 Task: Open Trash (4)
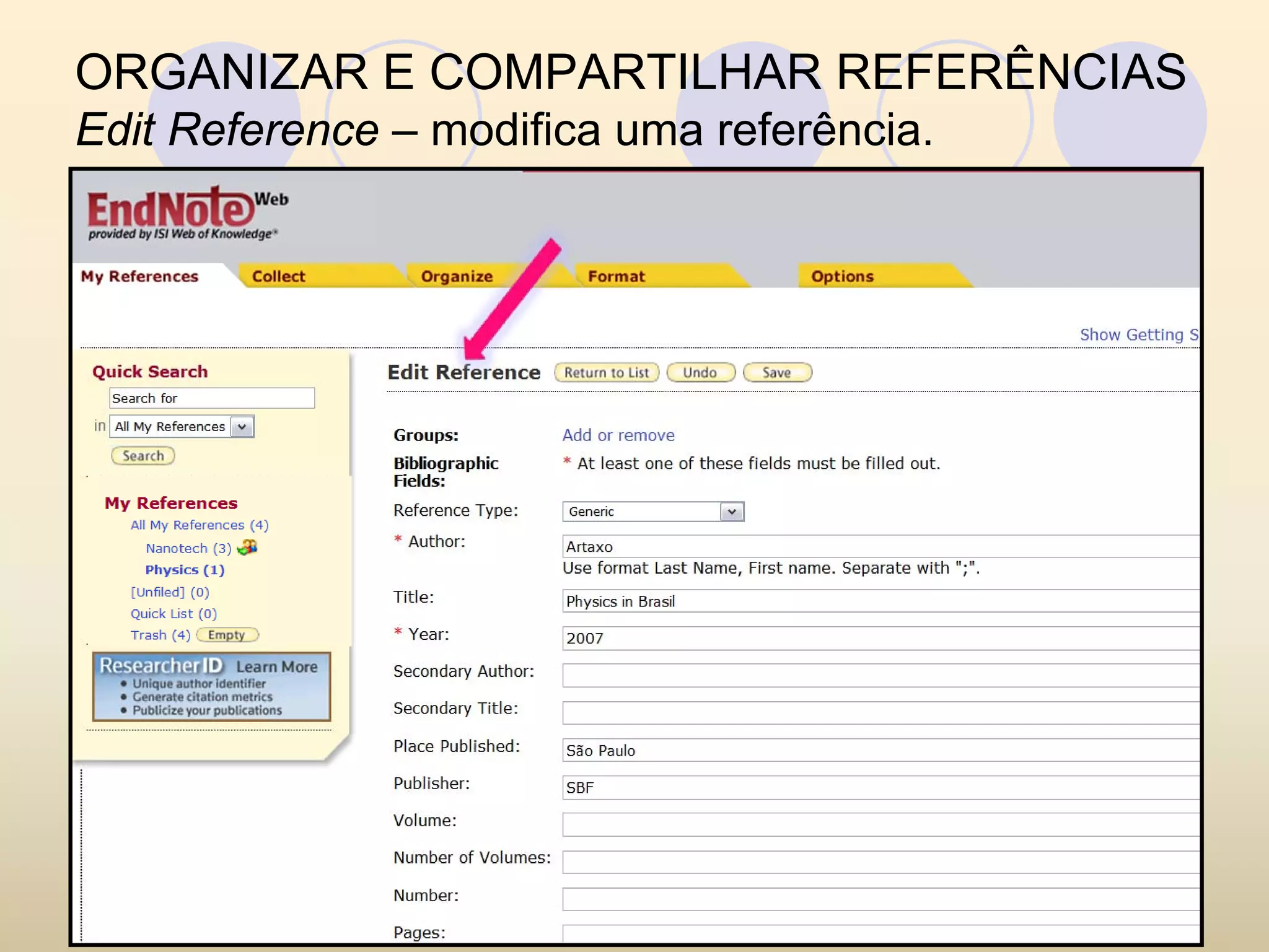pyautogui.click(x=160, y=635)
